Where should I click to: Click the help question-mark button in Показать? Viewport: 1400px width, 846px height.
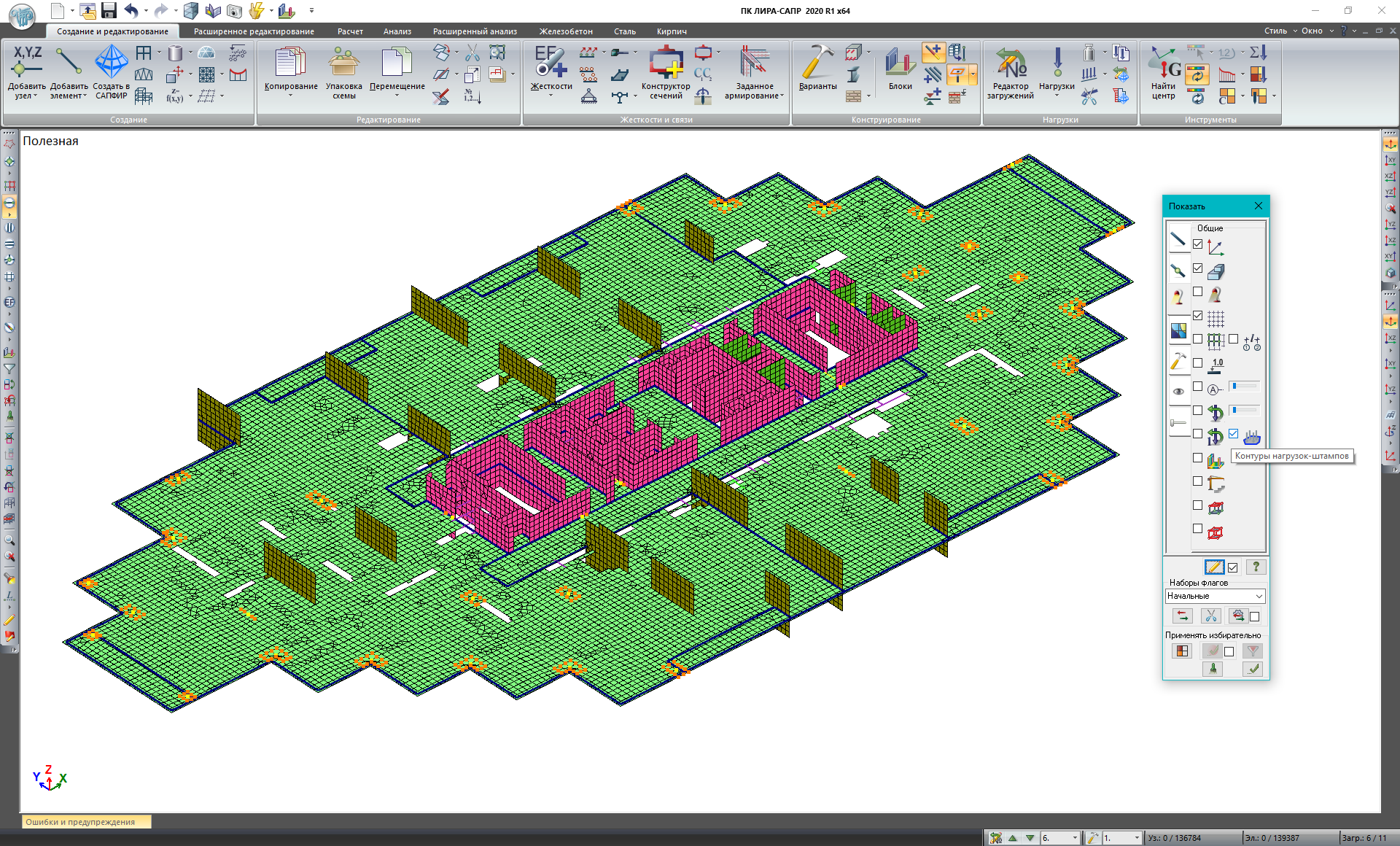pyautogui.click(x=1256, y=567)
